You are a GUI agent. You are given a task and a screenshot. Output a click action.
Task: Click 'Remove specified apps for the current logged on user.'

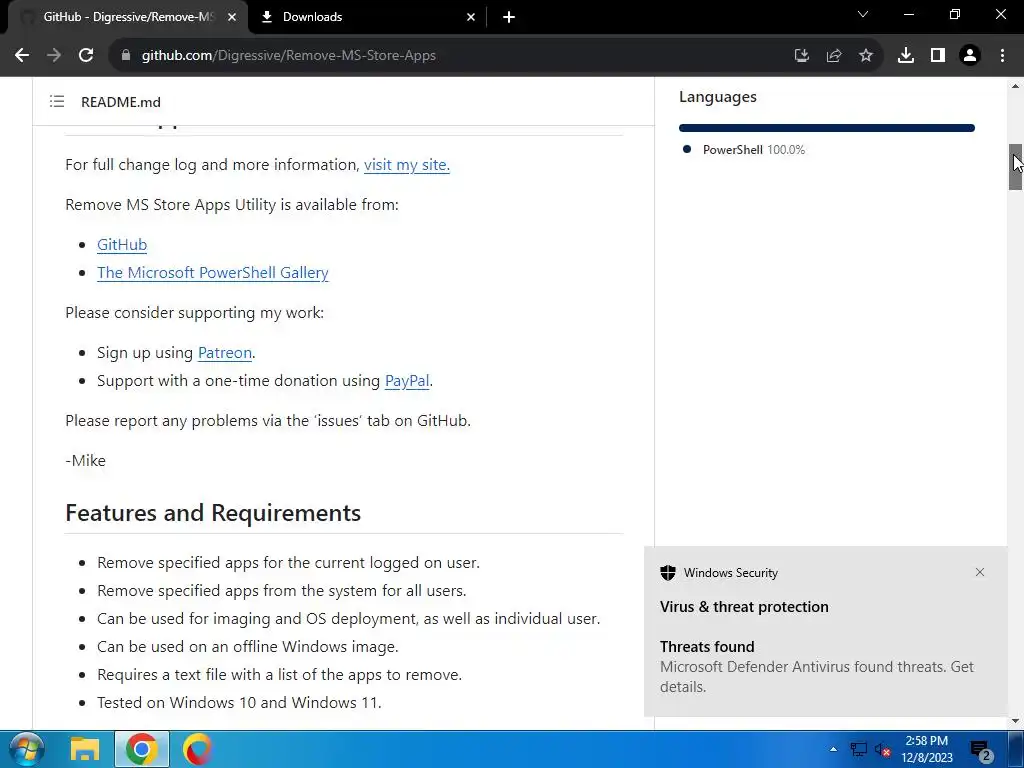(x=289, y=562)
